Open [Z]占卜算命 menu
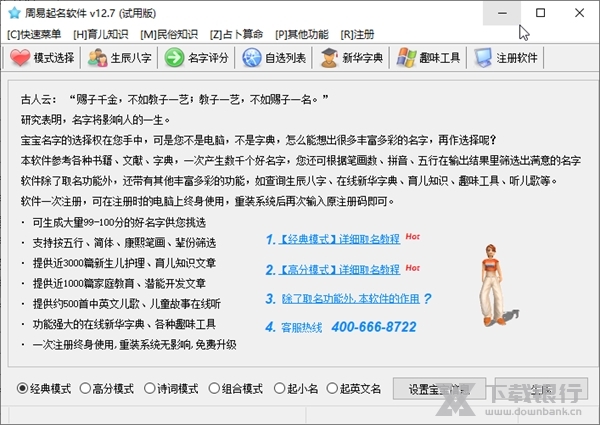Viewport: 600px width, 425px height. (x=236, y=34)
